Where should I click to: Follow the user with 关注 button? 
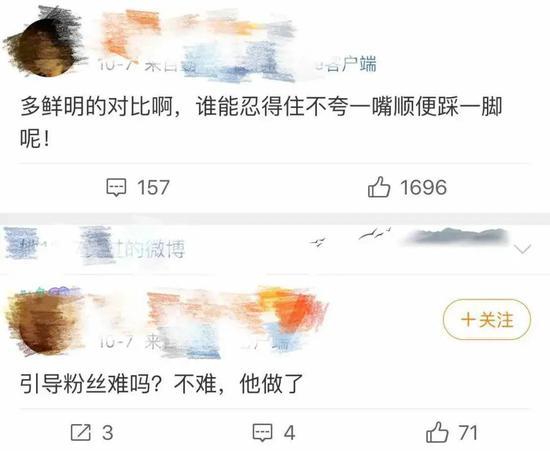(x=487, y=319)
